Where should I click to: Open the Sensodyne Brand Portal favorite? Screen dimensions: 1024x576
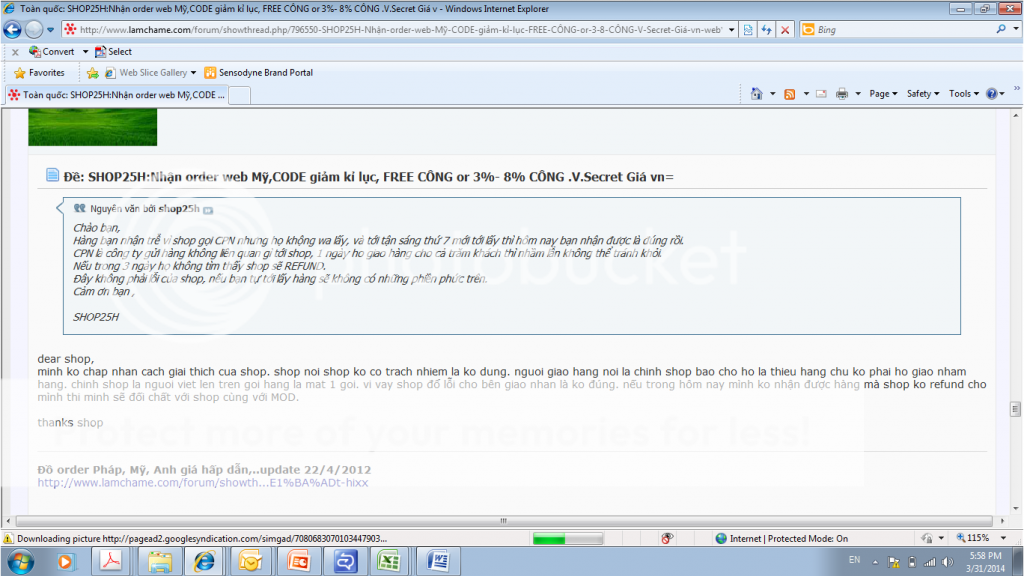(258, 73)
